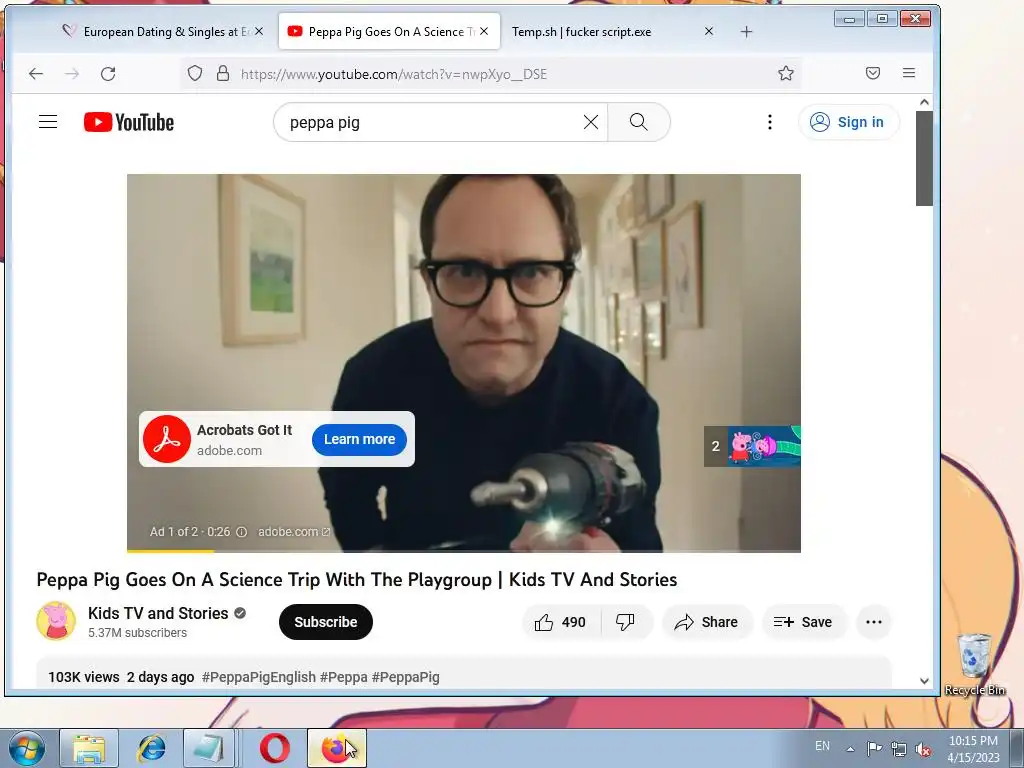Run the YouTube search with magnifier button
1024x768 pixels.
[x=639, y=122]
